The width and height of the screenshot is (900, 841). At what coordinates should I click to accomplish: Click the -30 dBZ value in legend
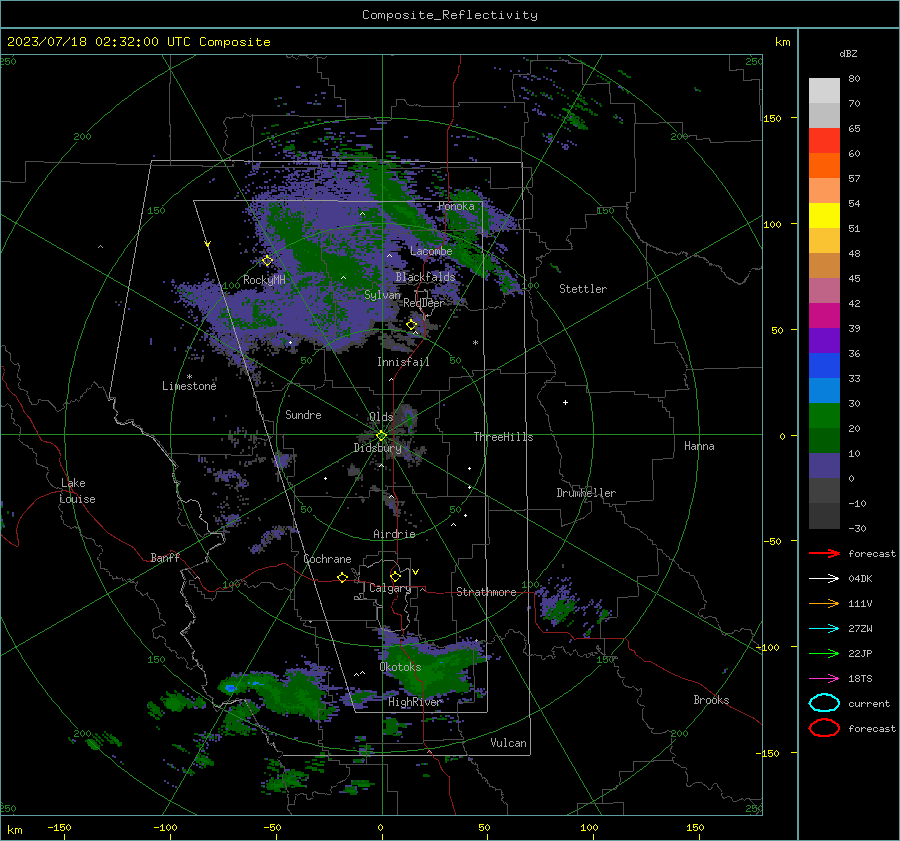pyautogui.click(x=857, y=528)
